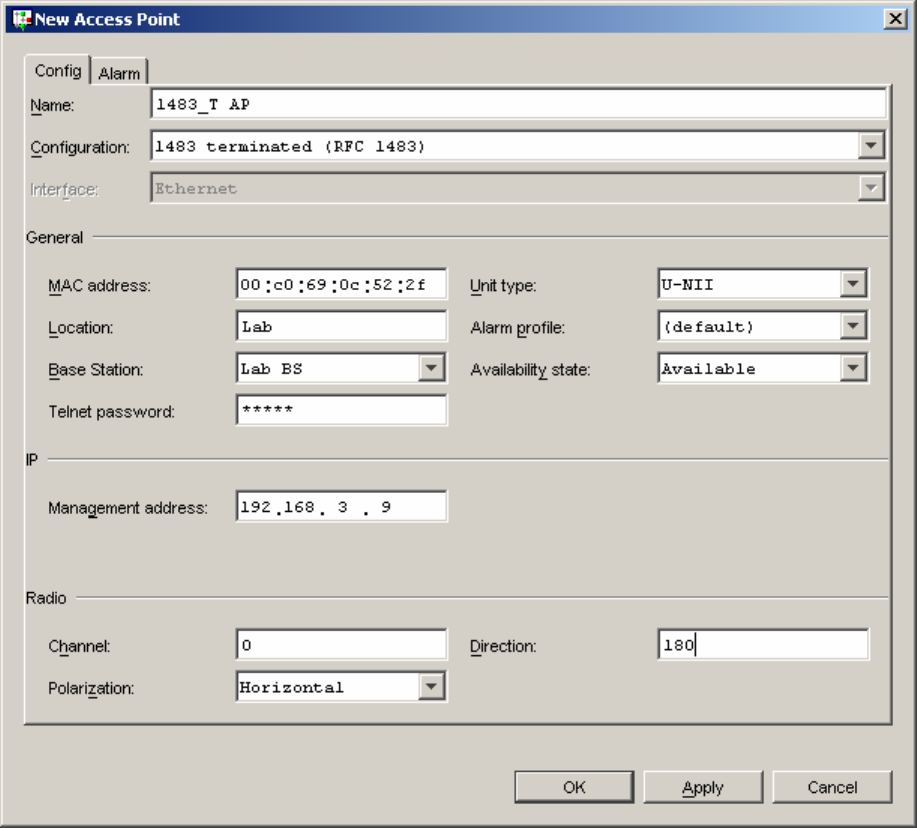Open the Availability state dropdown

(x=853, y=368)
